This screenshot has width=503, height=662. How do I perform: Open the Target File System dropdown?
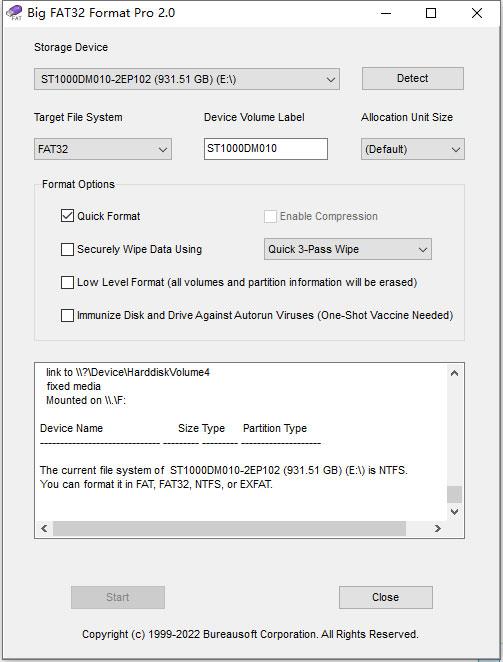point(103,149)
